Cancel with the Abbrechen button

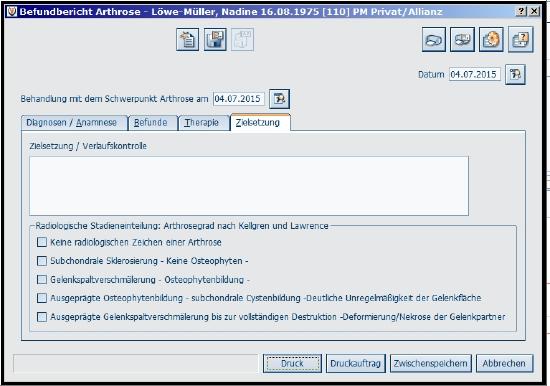[x=504, y=364]
